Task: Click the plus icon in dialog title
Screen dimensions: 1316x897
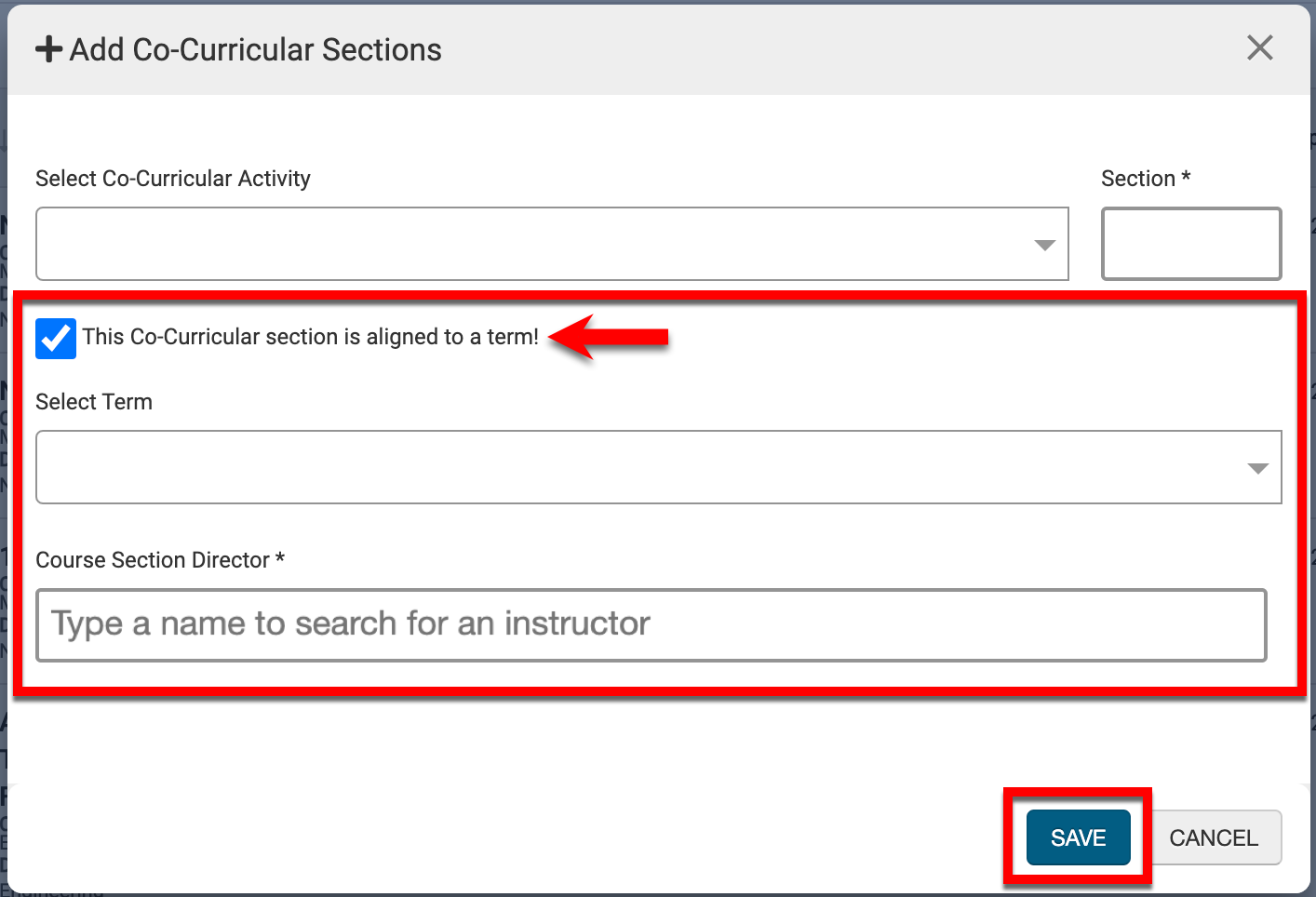Action: click(x=48, y=49)
